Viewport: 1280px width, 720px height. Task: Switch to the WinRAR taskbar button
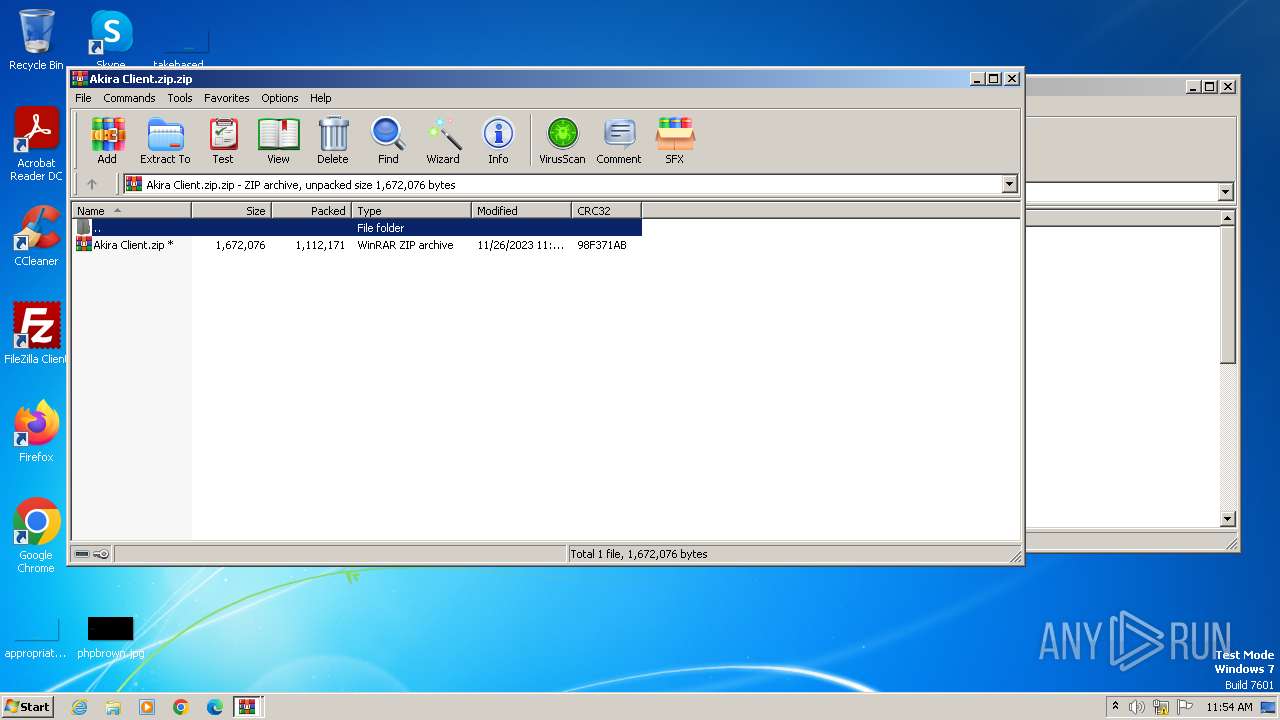(248, 707)
